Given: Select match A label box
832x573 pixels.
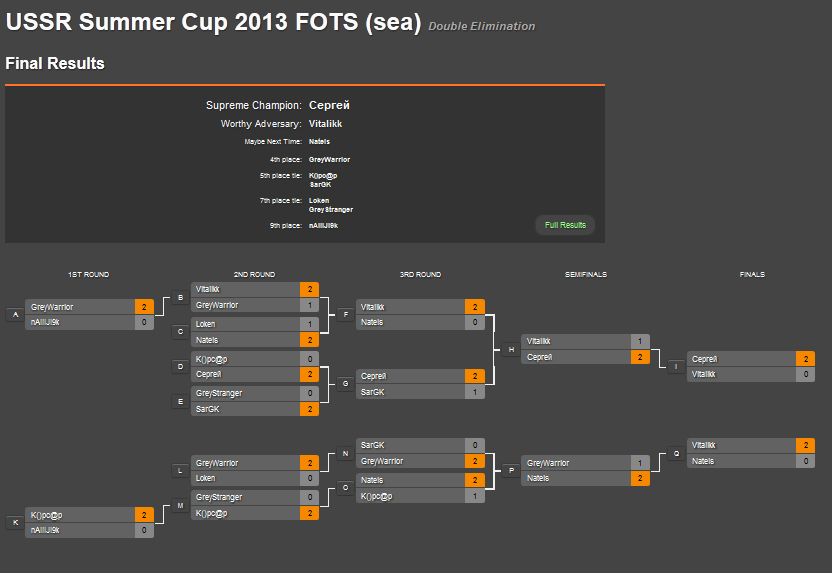Looking at the screenshot, I should [15, 315].
